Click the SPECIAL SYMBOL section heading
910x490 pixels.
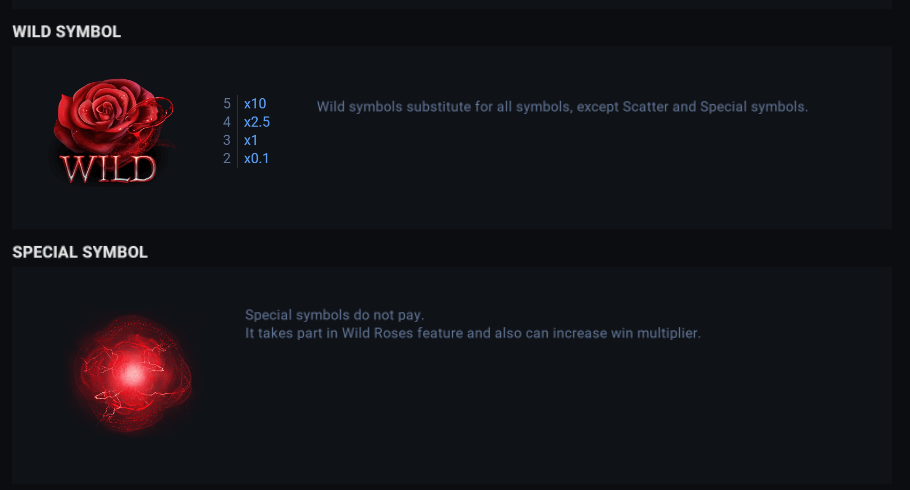tap(80, 252)
